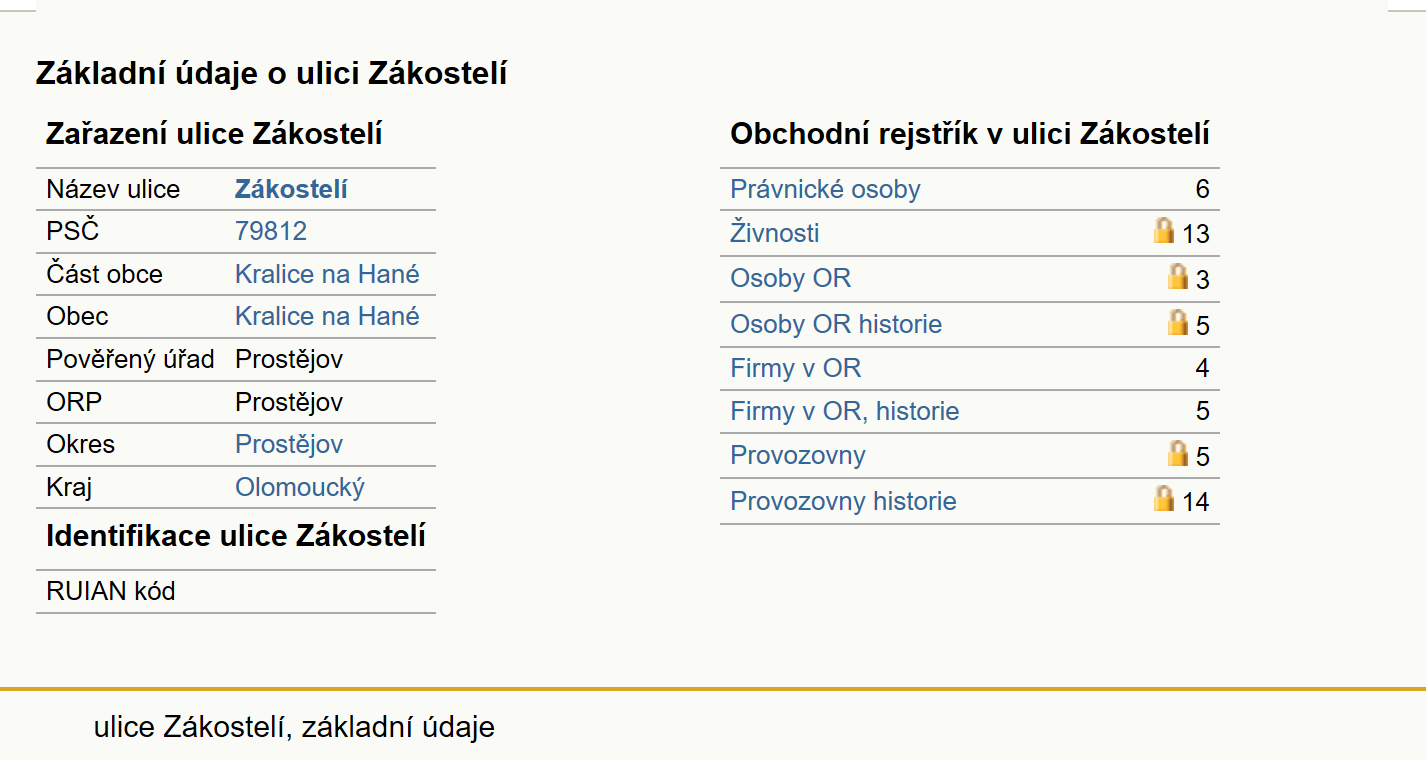Follow the Kralice na Hané link in the Část obce row

(x=327, y=274)
